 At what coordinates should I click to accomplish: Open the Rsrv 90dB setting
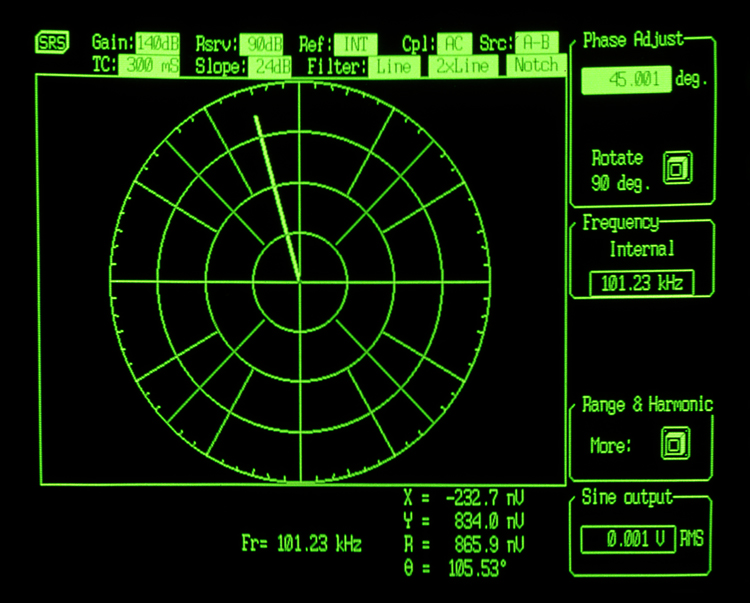pos(263,44)
